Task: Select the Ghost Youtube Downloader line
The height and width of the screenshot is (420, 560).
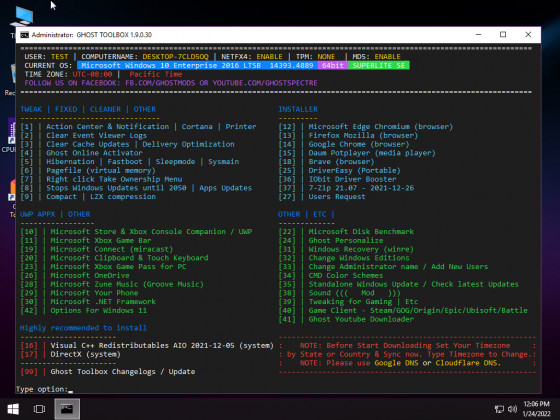Action: (346, 319)
